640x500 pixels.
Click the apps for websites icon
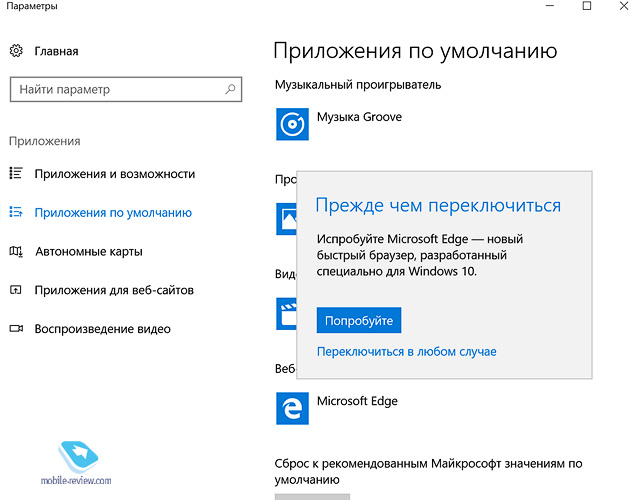16,290
